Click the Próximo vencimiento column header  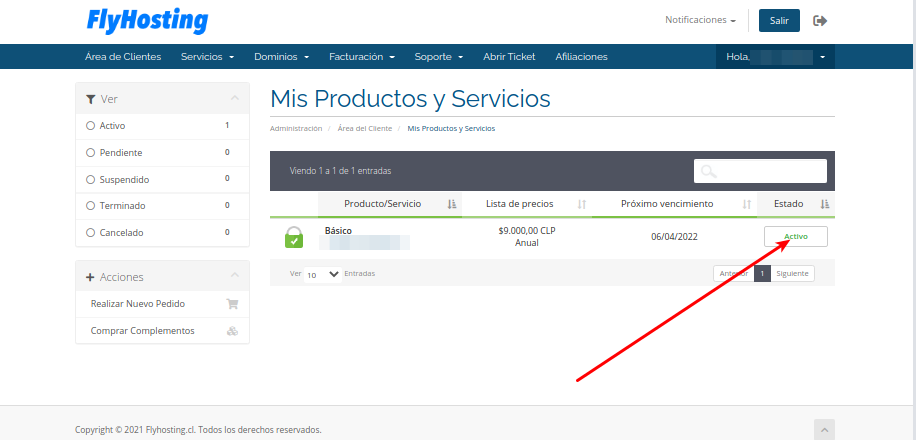click(x=674, y=204)
